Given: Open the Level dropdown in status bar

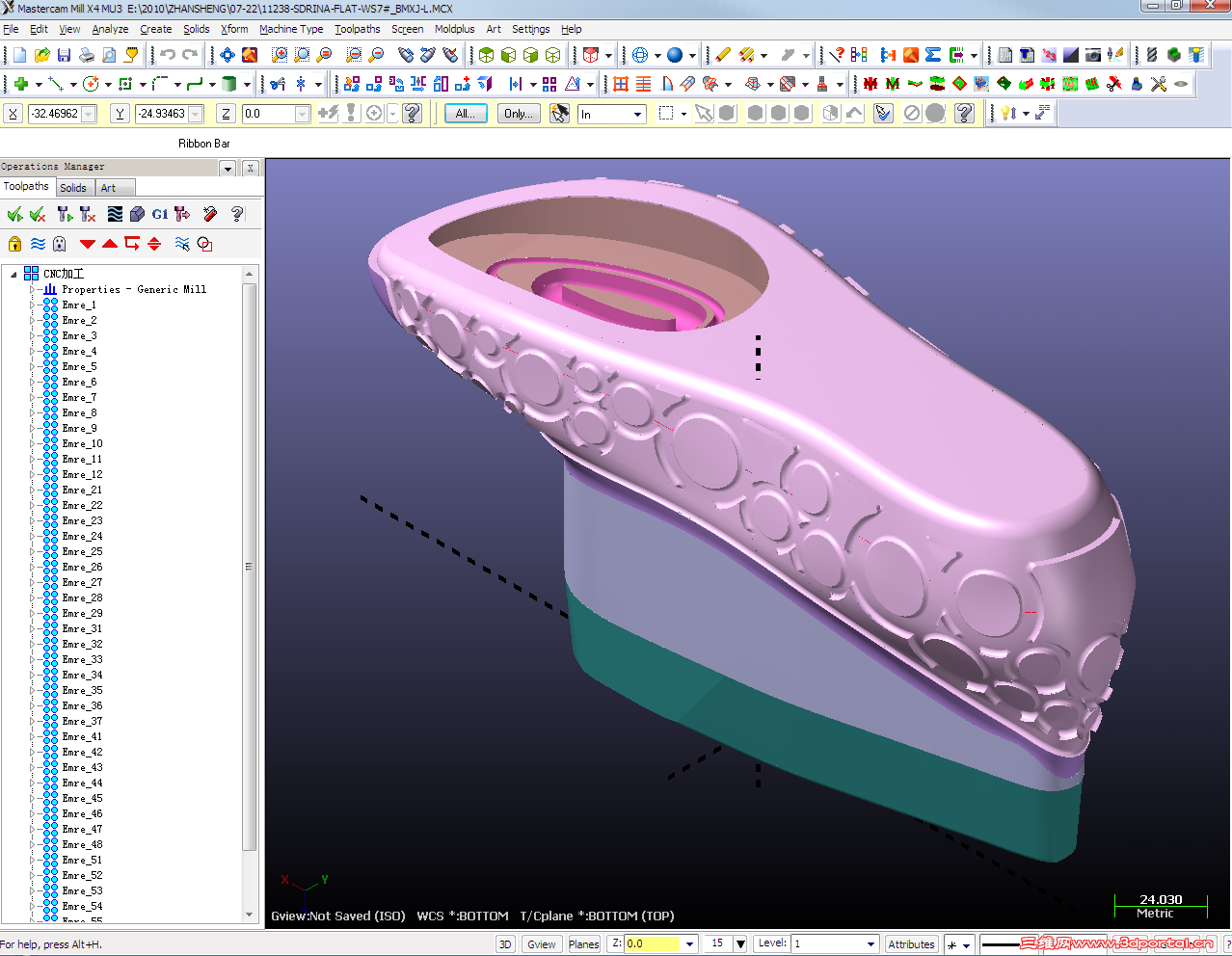Looking at the screenshot, I should pos(870,944).
